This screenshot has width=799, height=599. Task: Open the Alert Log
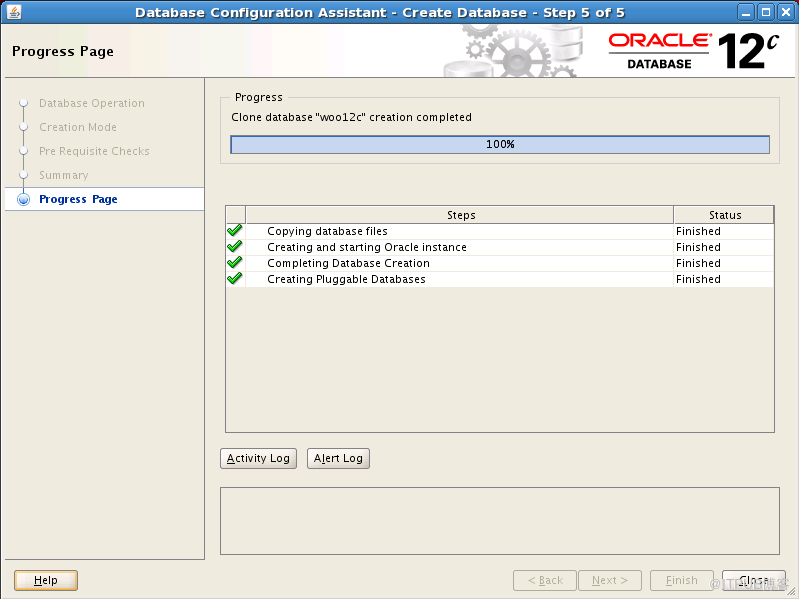[338, 458]
